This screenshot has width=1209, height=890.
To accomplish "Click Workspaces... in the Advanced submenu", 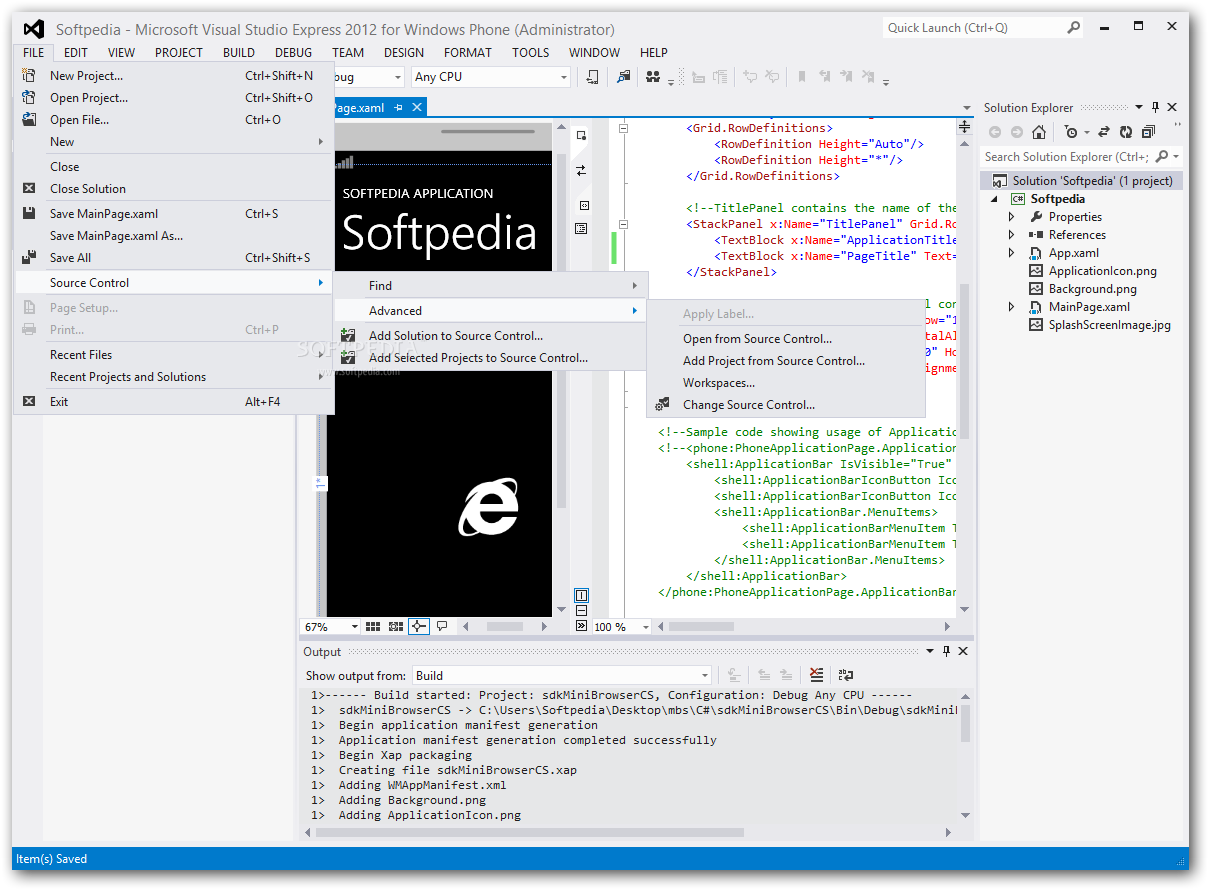I will point(786,383).
